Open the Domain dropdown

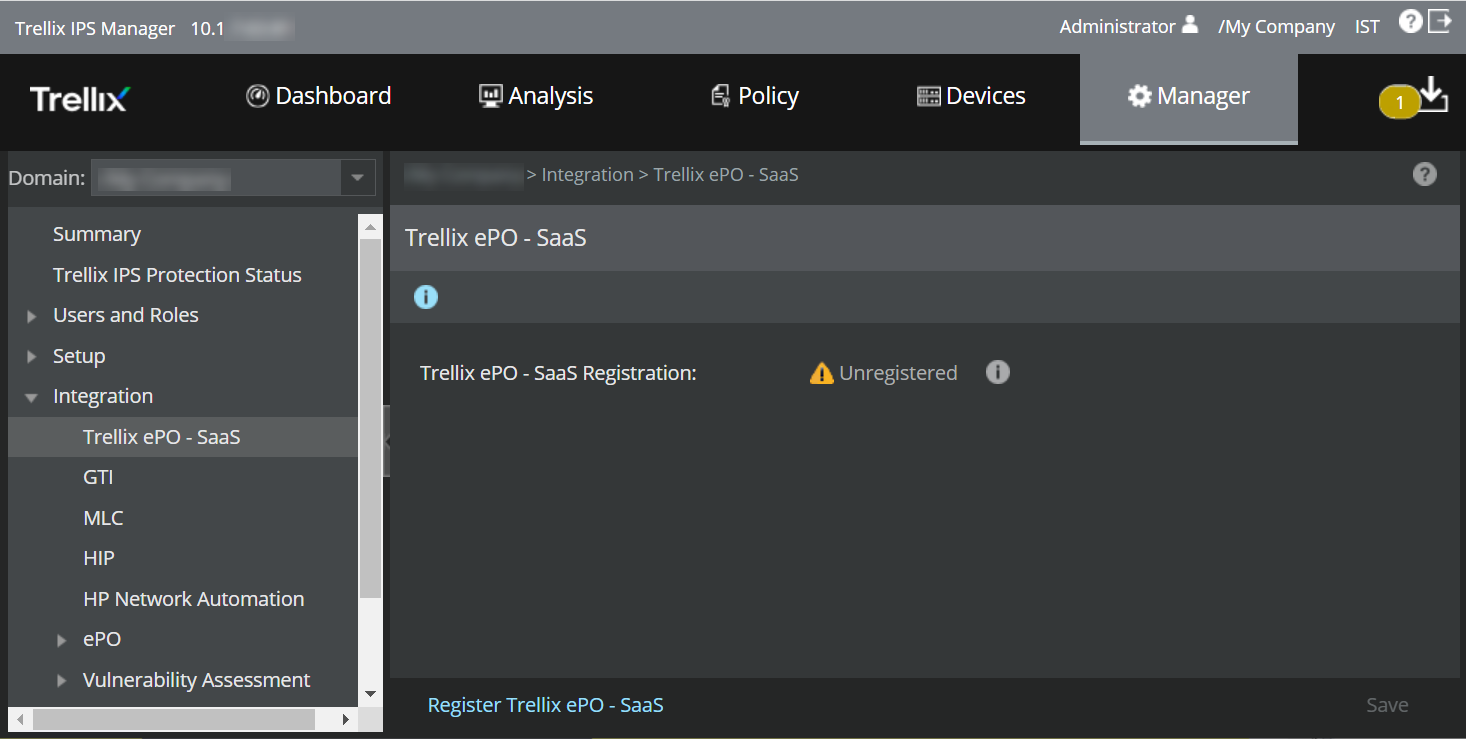tap(357, 178)
